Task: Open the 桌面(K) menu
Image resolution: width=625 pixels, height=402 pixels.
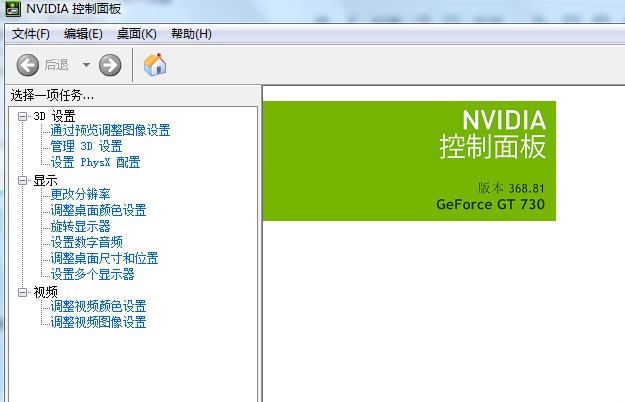Action: [x=137, y=34]
